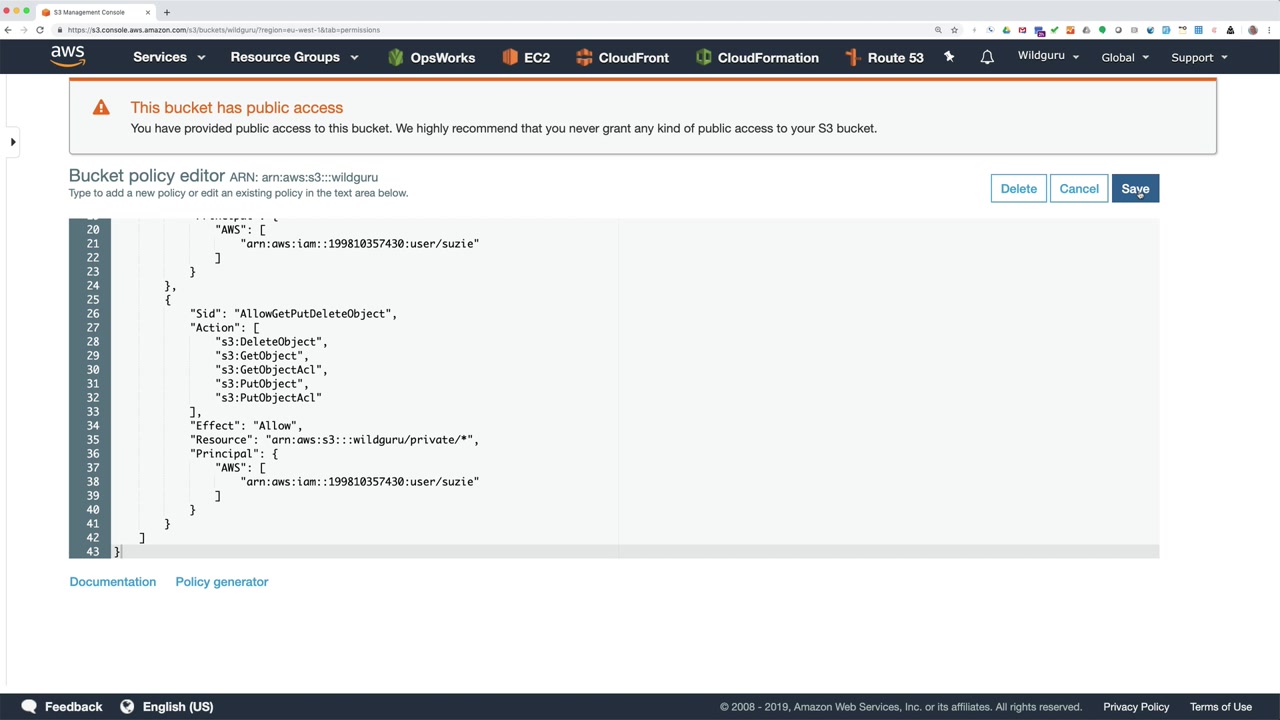Screen dimensions: 1280x720
Task: Click the "This bucket has public access" heading
Action: 237,108
